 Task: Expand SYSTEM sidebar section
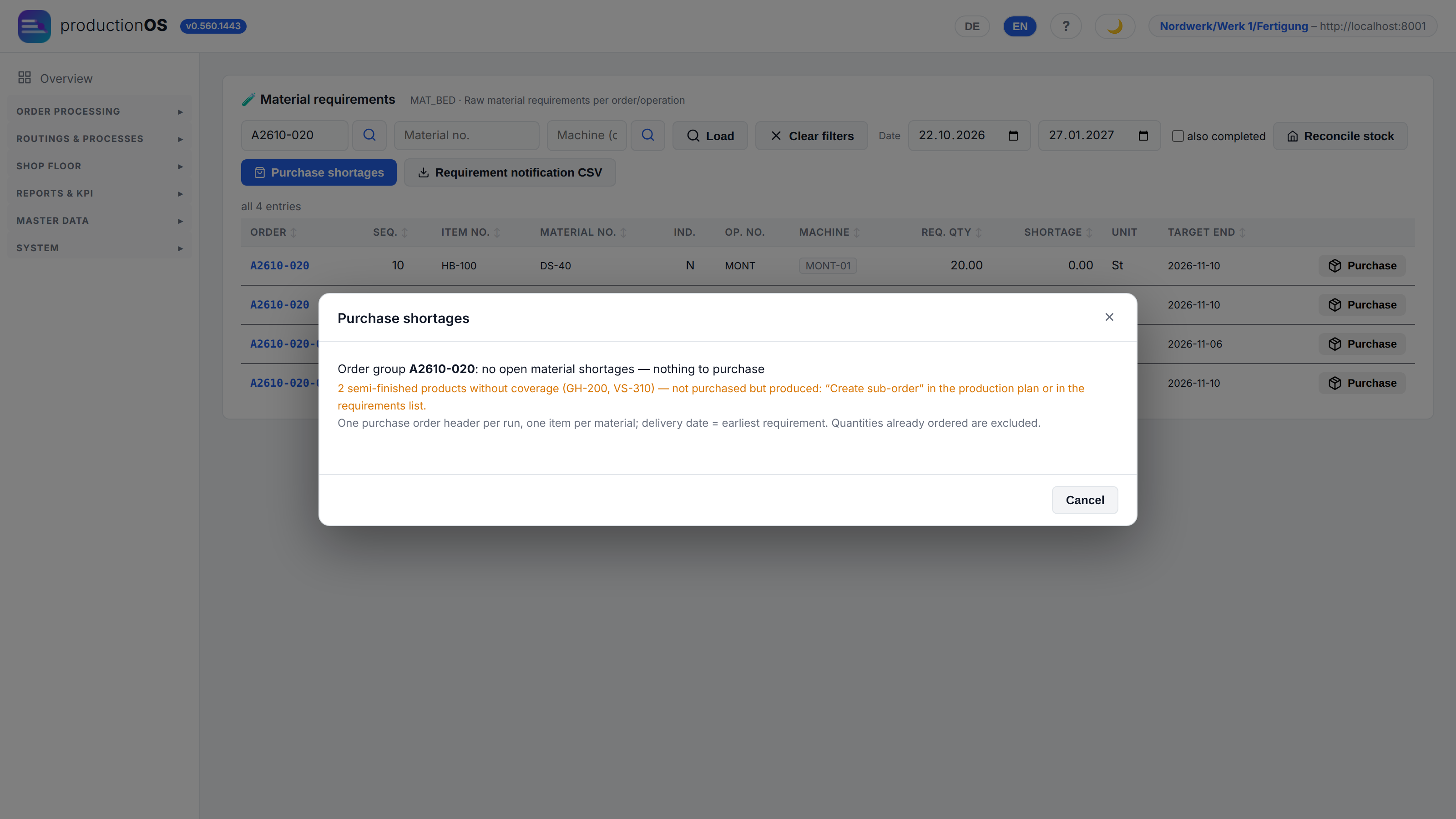[x=100, y=248]
